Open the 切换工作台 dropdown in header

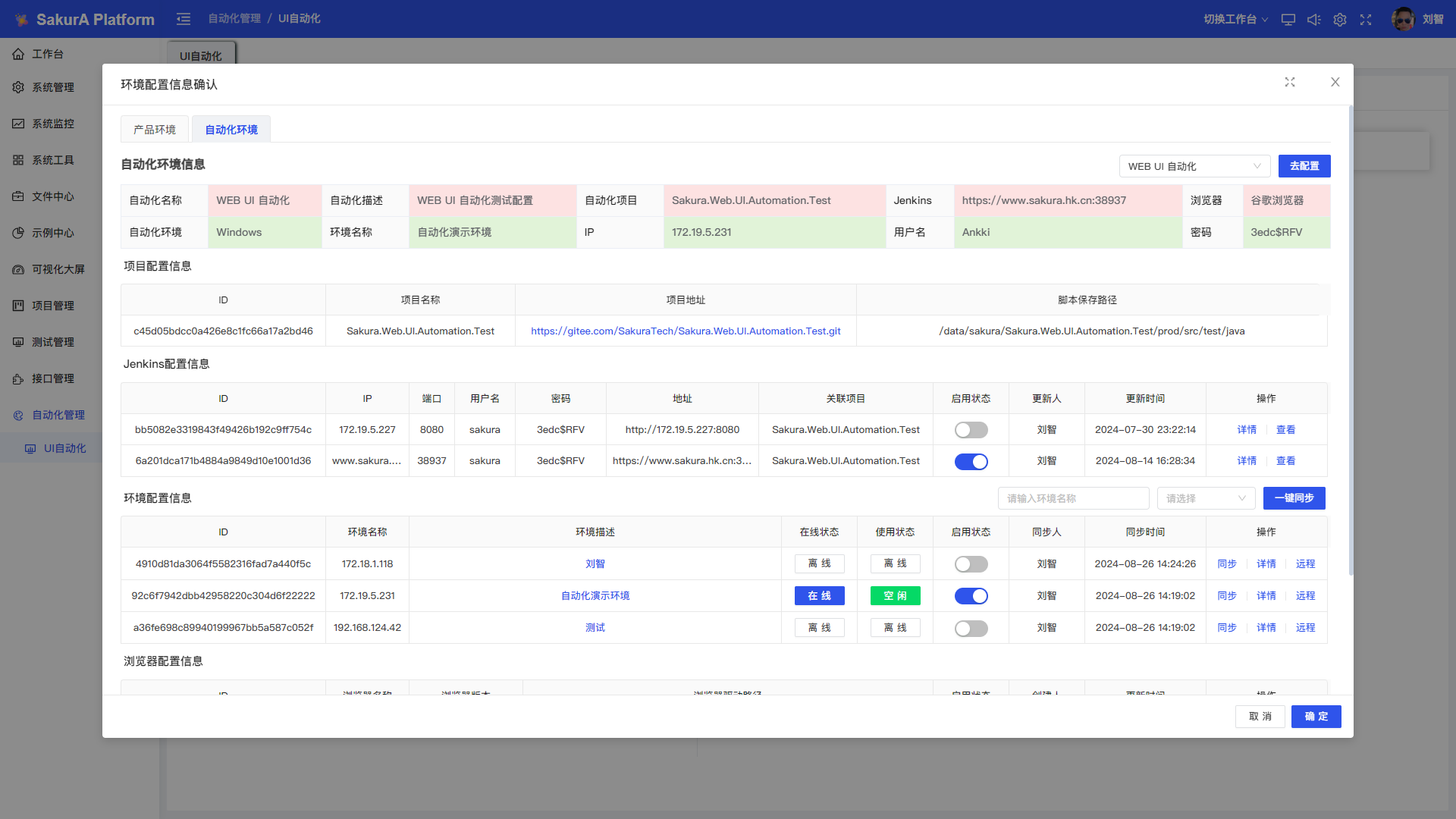1235,20
